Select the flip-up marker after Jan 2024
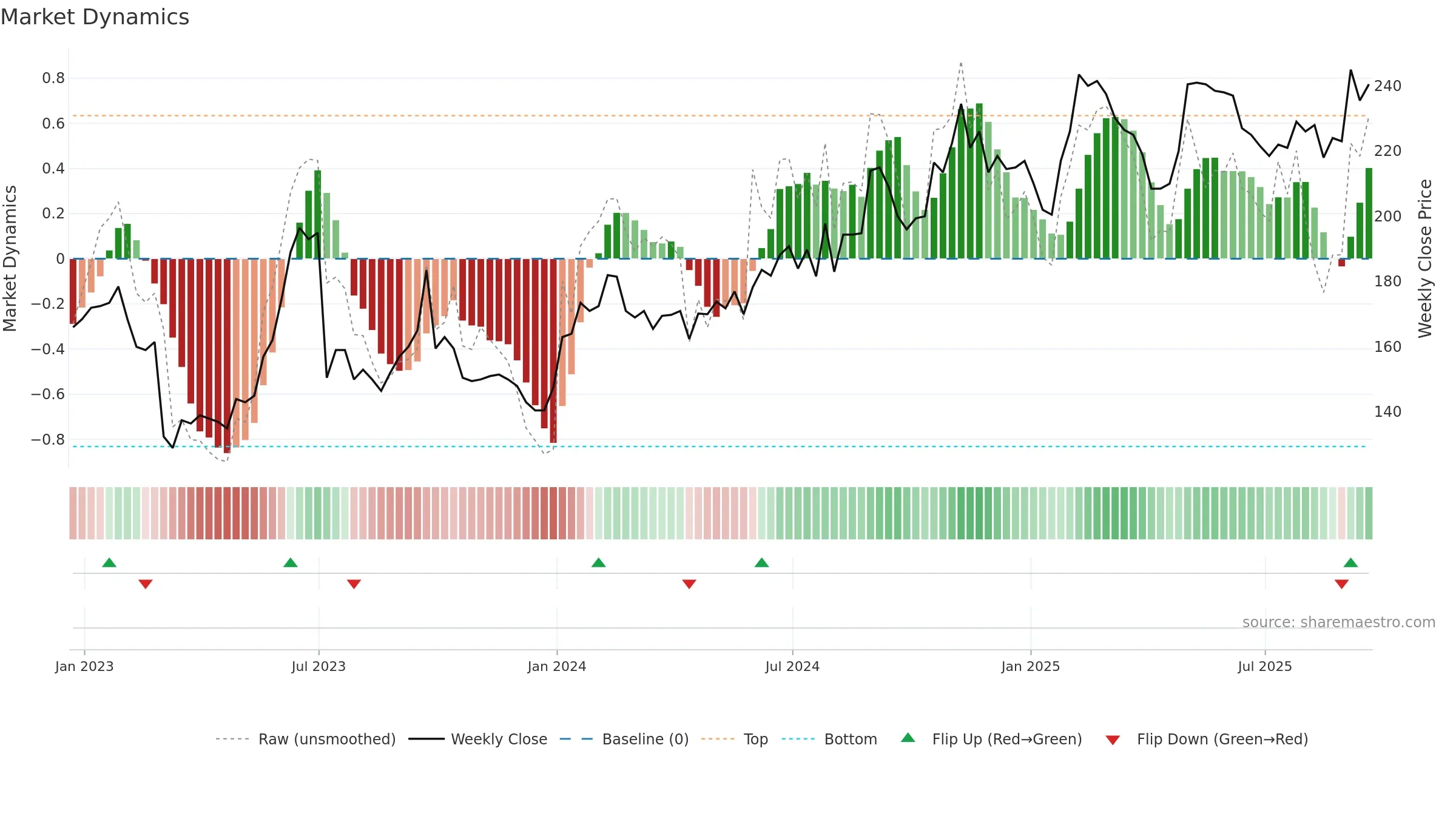Screen dimensions: 1456x819 pos(599,562)
